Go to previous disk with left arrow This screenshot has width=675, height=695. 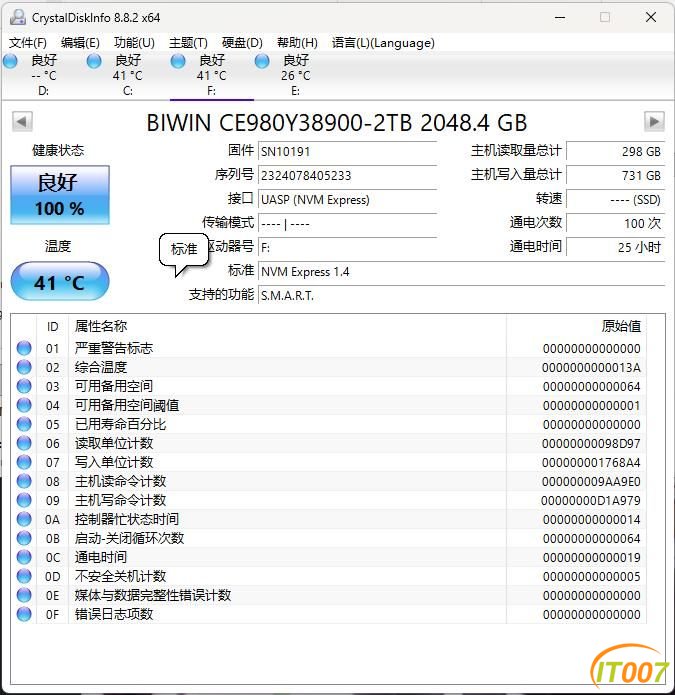[x=22, y=121]
